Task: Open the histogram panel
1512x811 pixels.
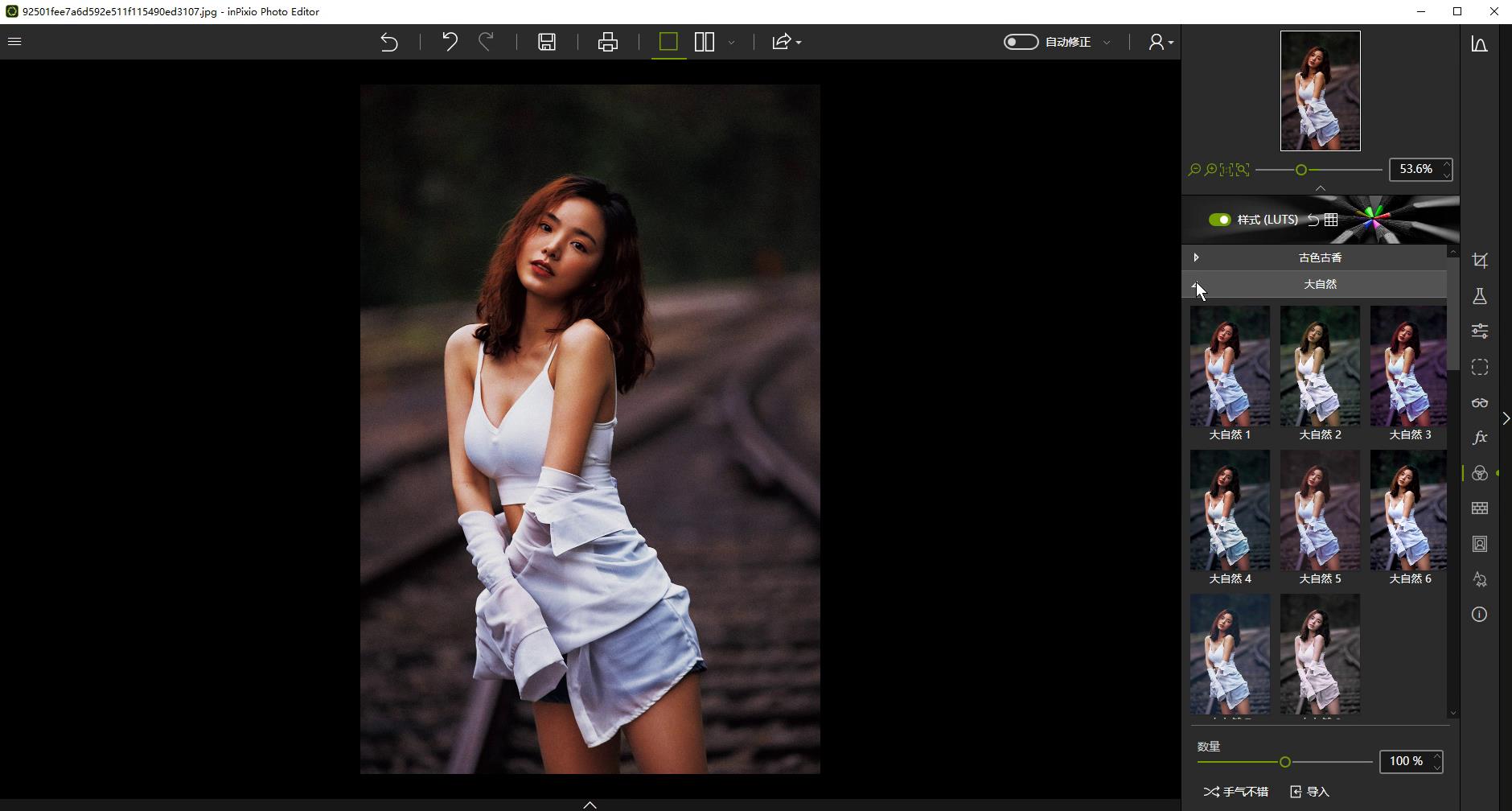Action: pyautogui.click(x=1480, y=44)
